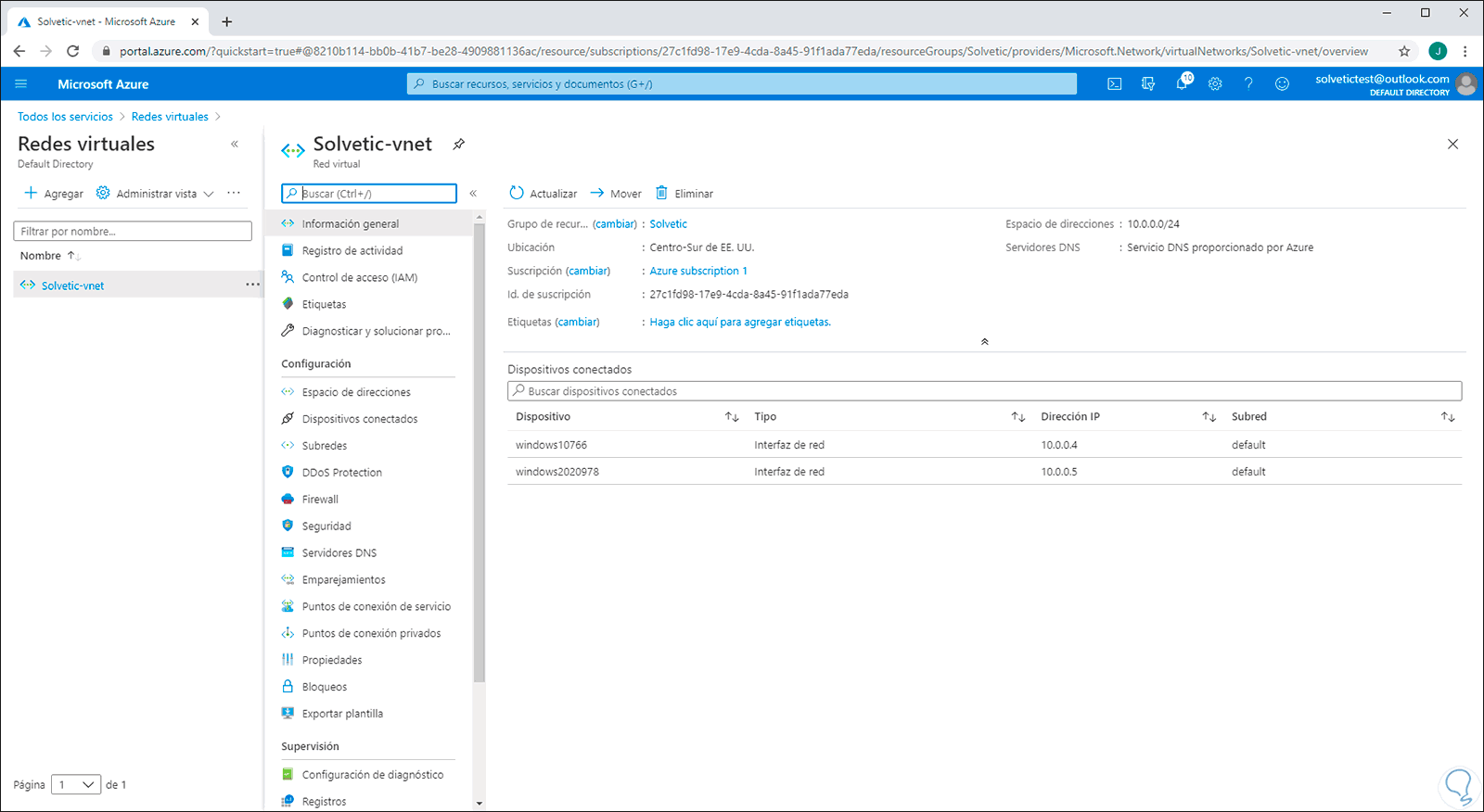Open Configuración de diagnóstico
This screenshot has height=812, width=1484.
pyautogui.click(x=375, y=775)
